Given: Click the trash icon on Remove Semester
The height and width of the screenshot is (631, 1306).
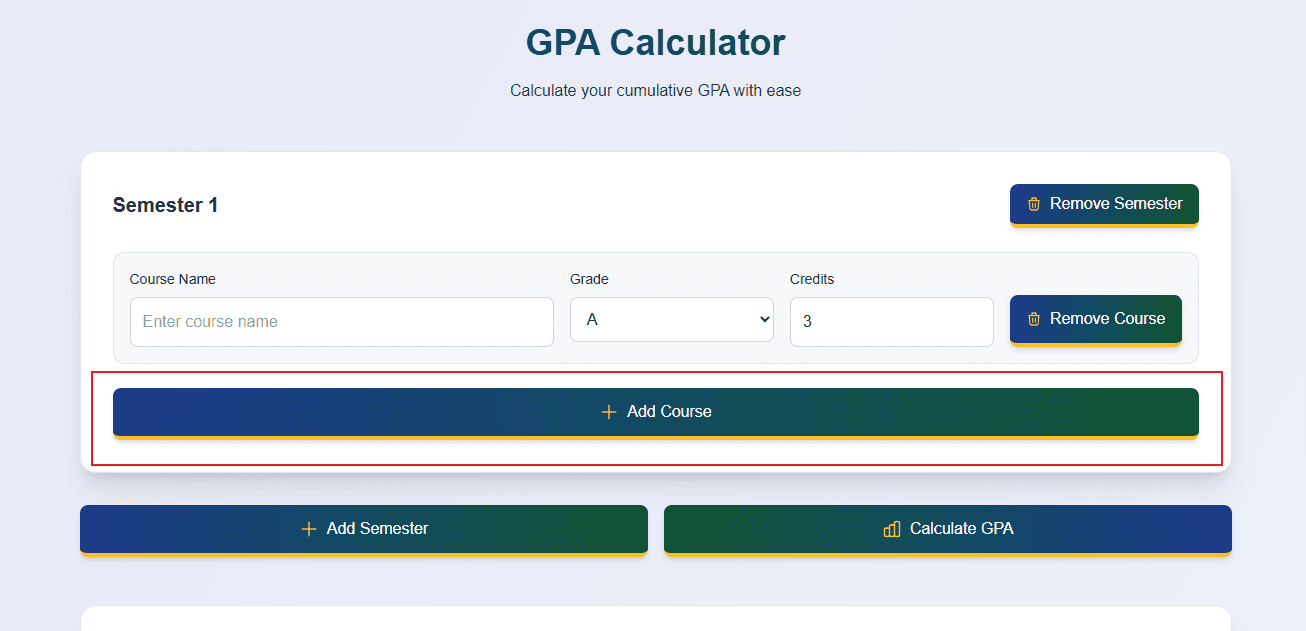Looking at the screenshot, I should pyautogui.click(x=1033, y=204).
